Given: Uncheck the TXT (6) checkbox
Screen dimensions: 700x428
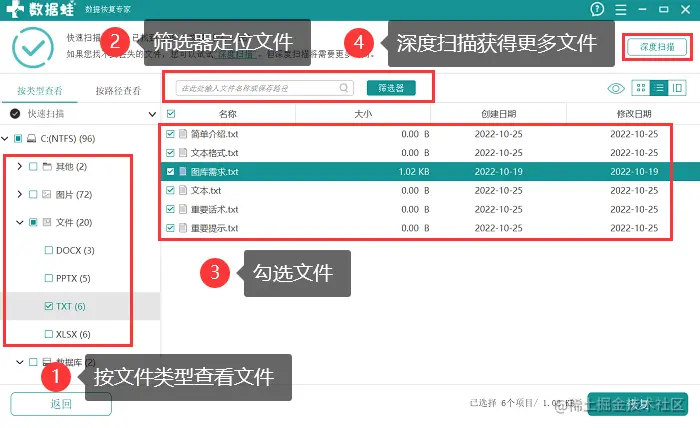Looking at the screenshot, I should pyautogui.click(x=49, y=306).
